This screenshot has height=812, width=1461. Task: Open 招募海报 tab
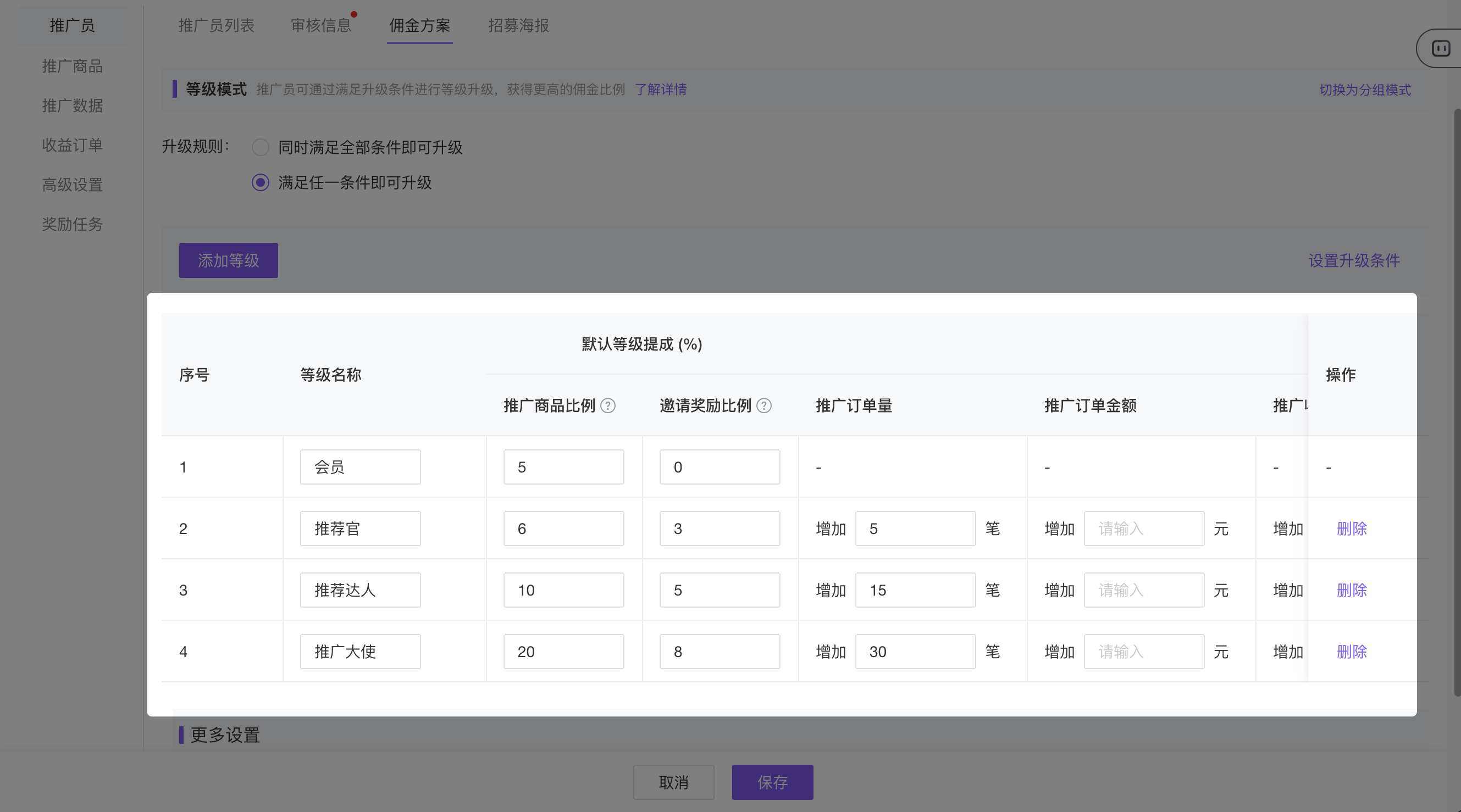point(518,25)
